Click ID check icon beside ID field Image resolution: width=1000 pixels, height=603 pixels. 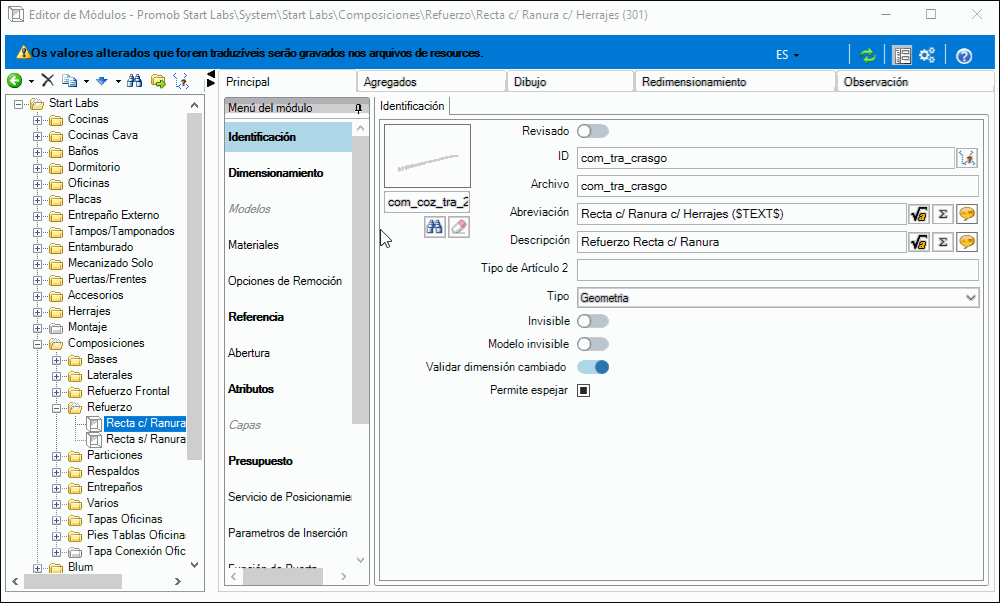[967, 158]
